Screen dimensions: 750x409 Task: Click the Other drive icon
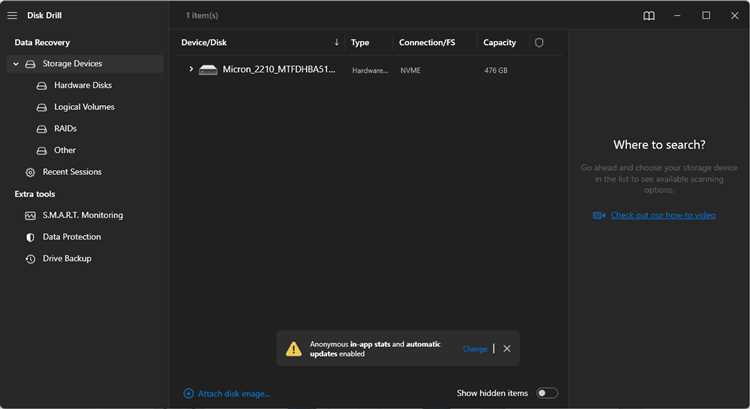click(42, 151)
